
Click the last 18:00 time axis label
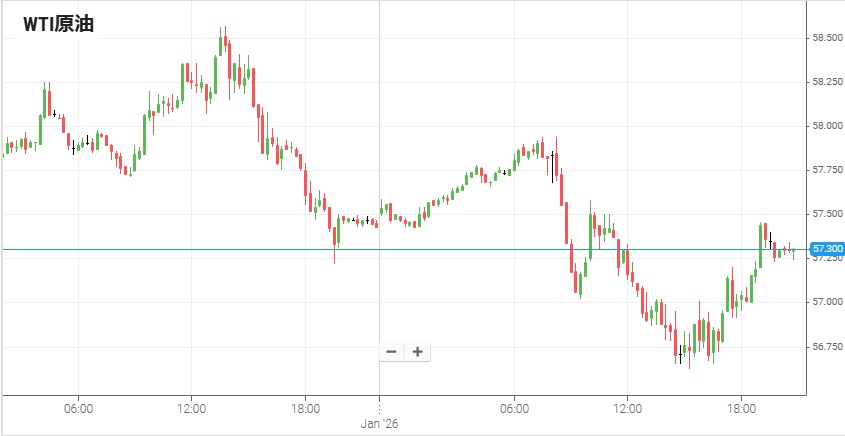click(x=741, y=408)
